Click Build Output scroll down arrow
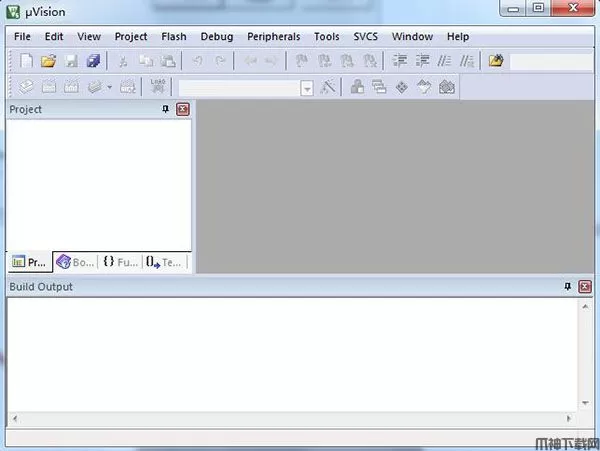Viewport: 600px width, 451px height. click(585, 403)
